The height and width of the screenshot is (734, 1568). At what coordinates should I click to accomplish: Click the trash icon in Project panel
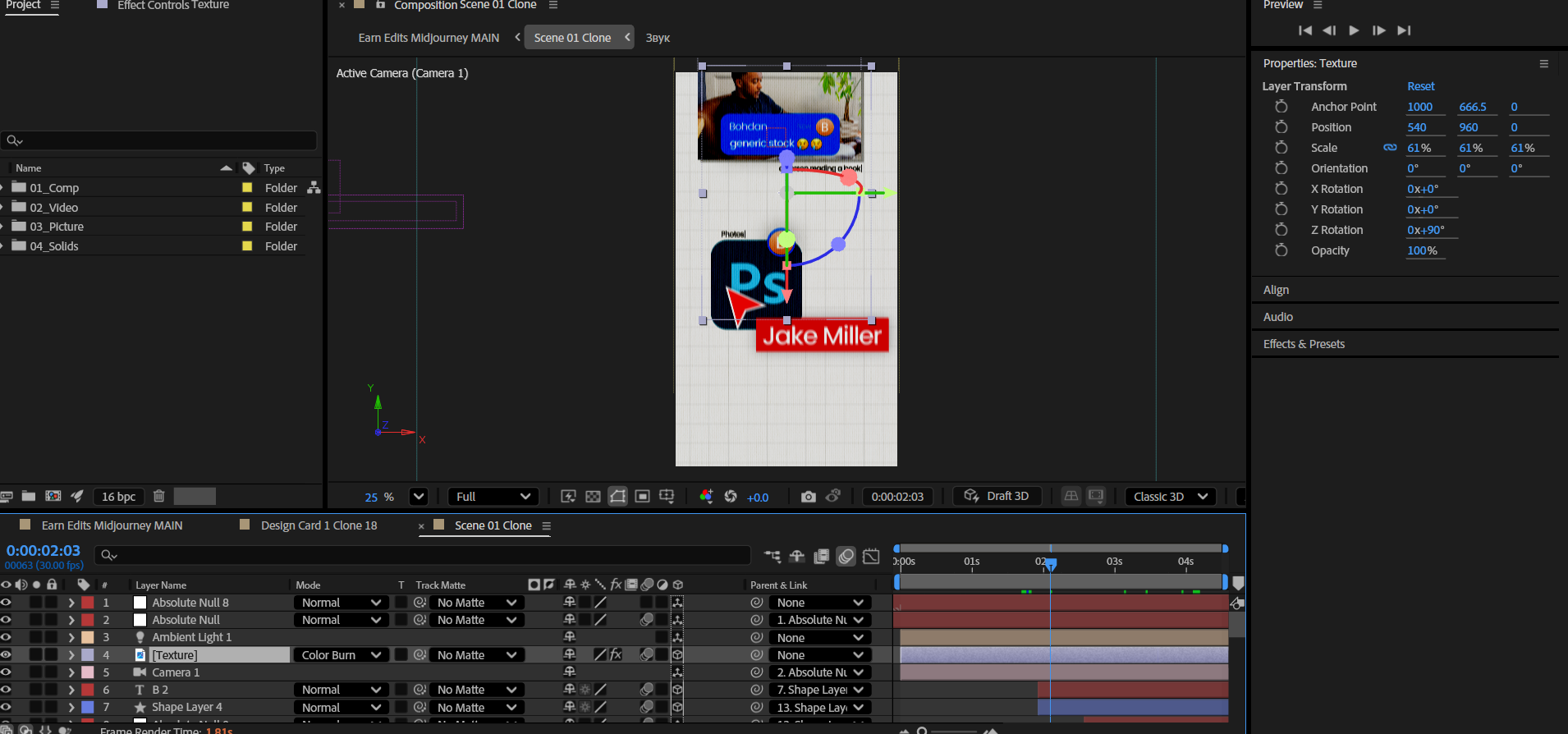click(x=159, y=496)
